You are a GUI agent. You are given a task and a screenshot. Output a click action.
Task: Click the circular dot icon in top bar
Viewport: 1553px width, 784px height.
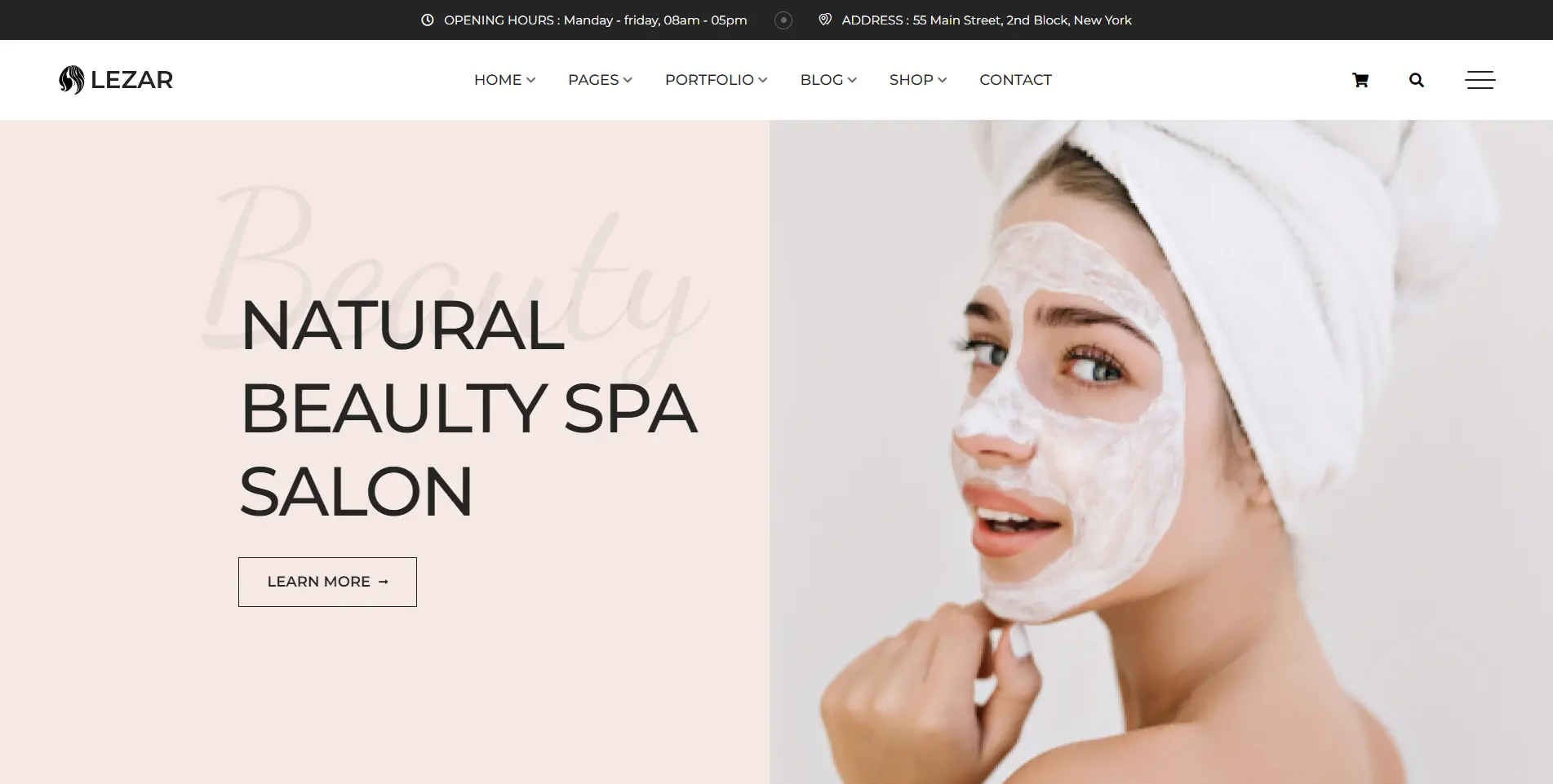click(x=783, y=20)
